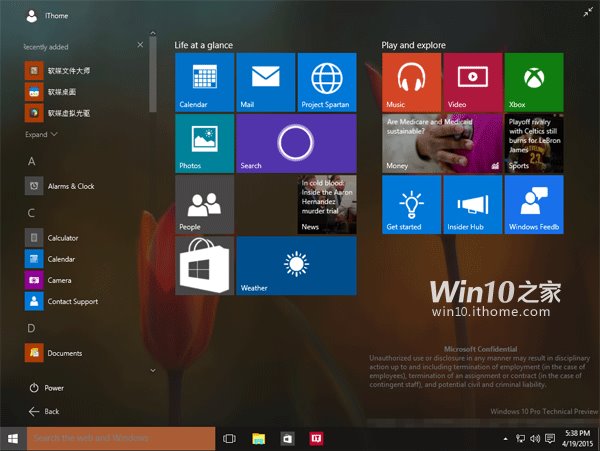Open Store from the taskbar
Screen dimensions: 600x451
287,438
